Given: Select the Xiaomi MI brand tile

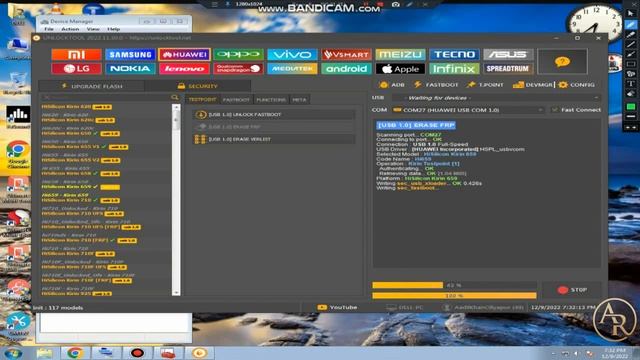Looking at the screenshot, I should click(x=76, y=54).
